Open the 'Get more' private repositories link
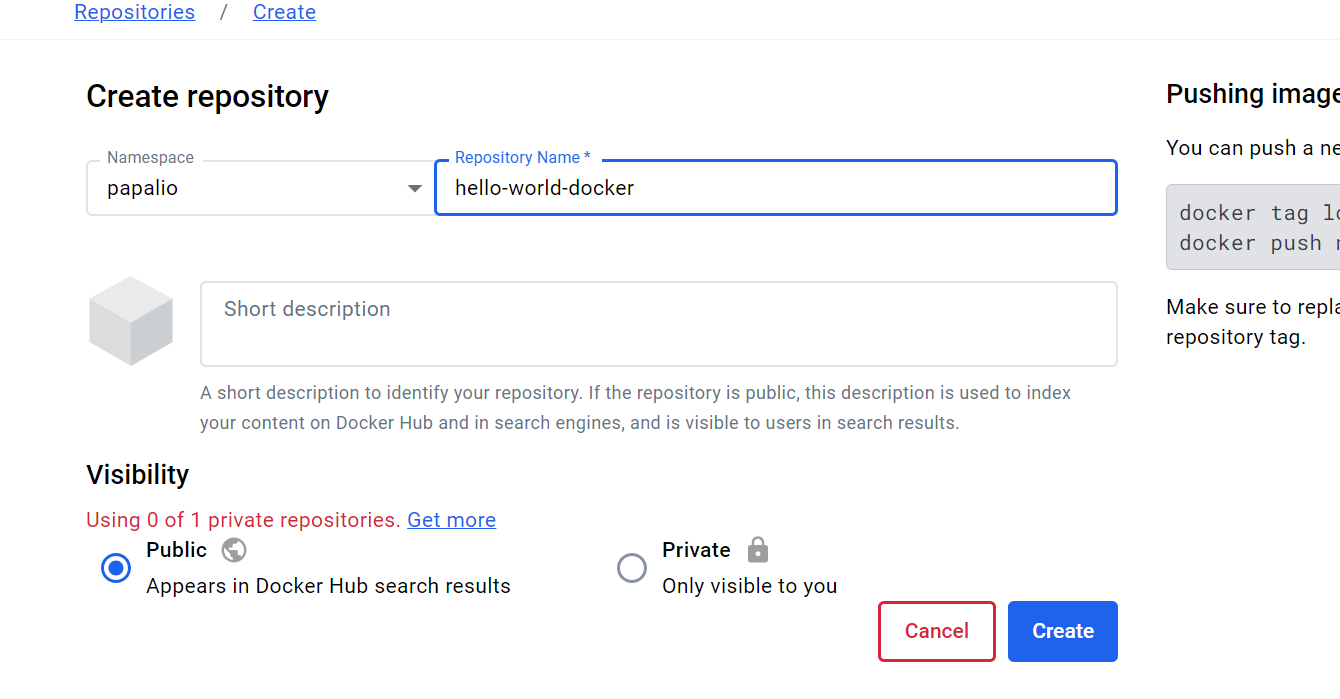1340x699 pixels. pyautogui.click(x=451, y=520)
